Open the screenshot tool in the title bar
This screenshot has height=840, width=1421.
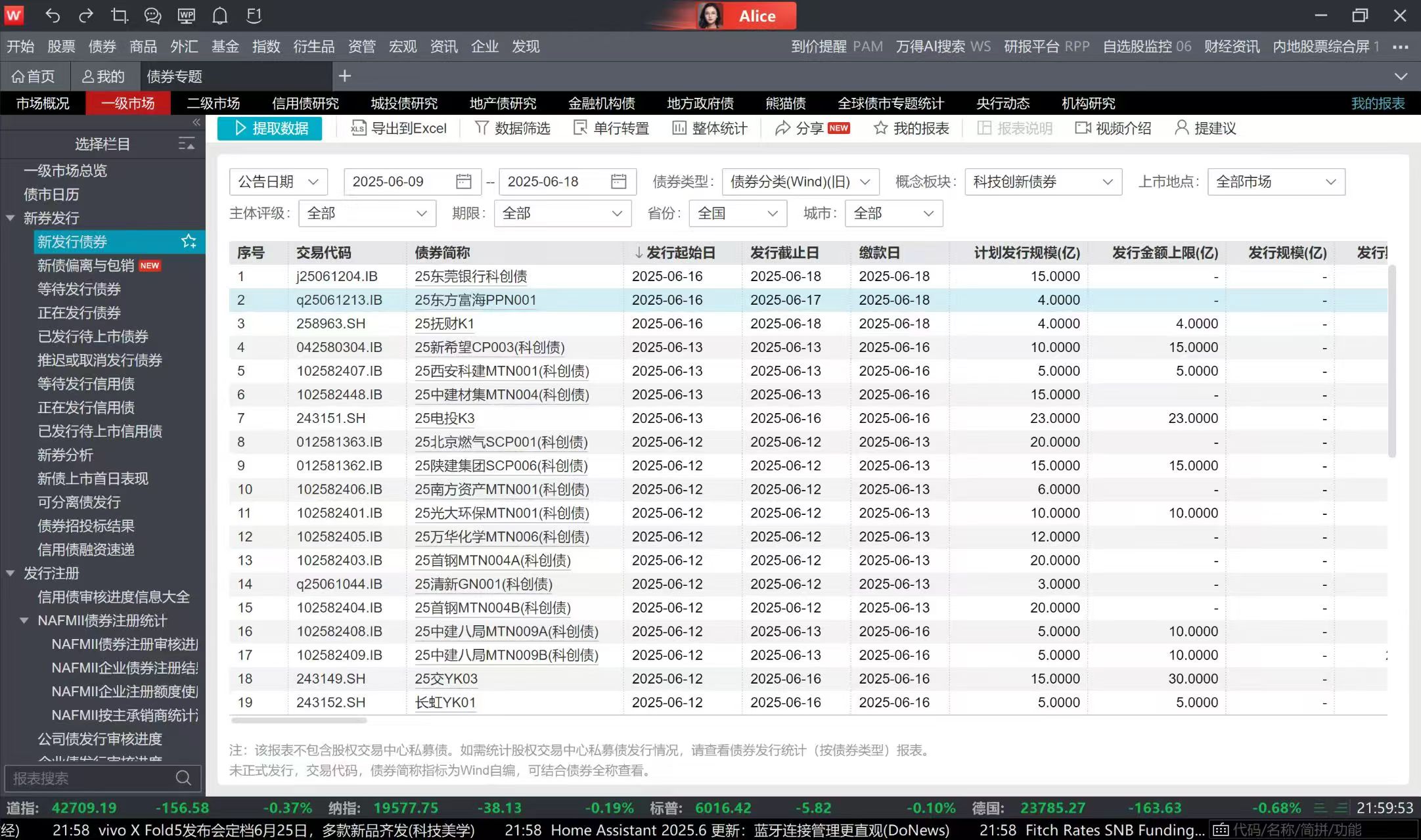point(120,15)
